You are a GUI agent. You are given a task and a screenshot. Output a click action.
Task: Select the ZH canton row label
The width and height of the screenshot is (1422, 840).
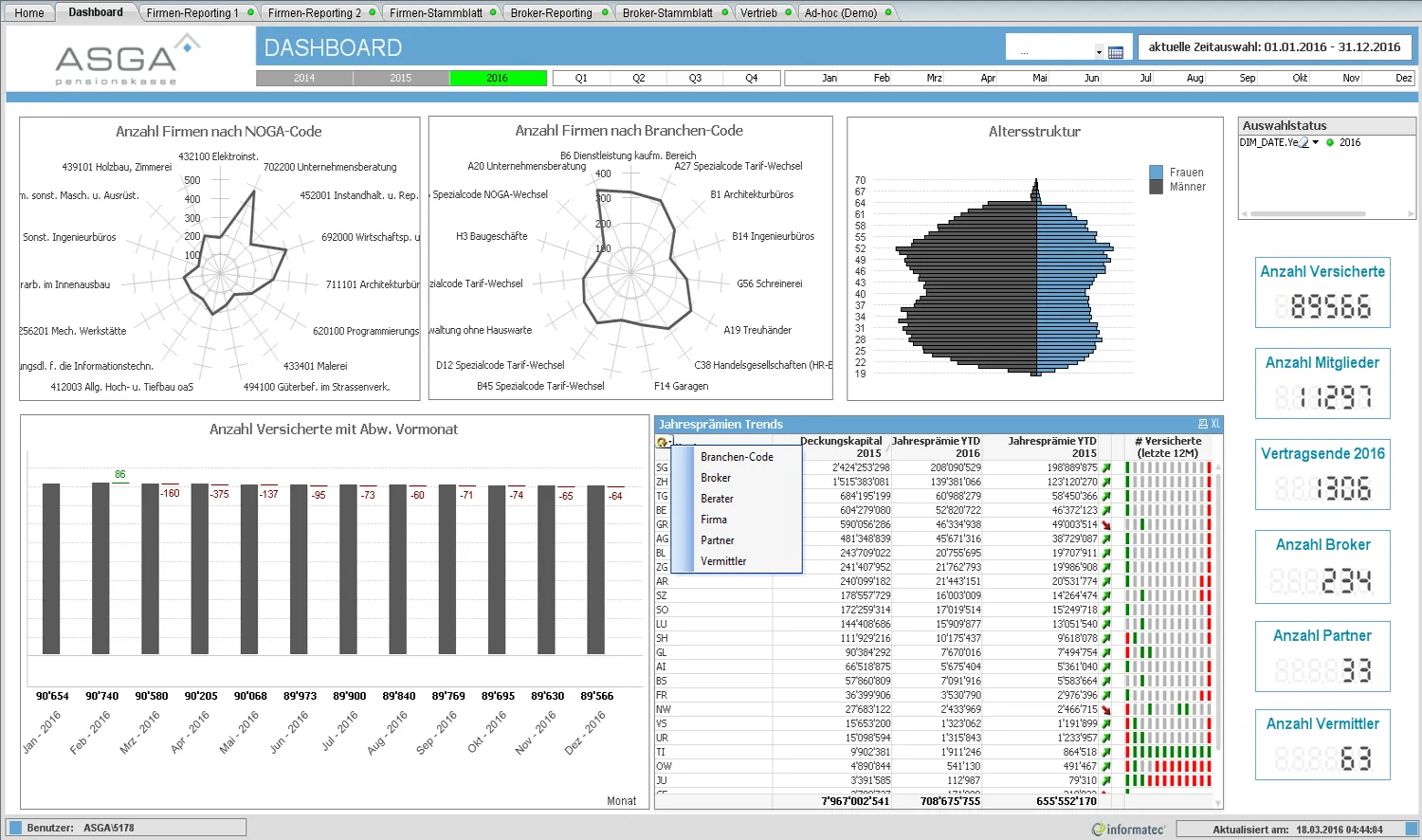tap(662, 482)
